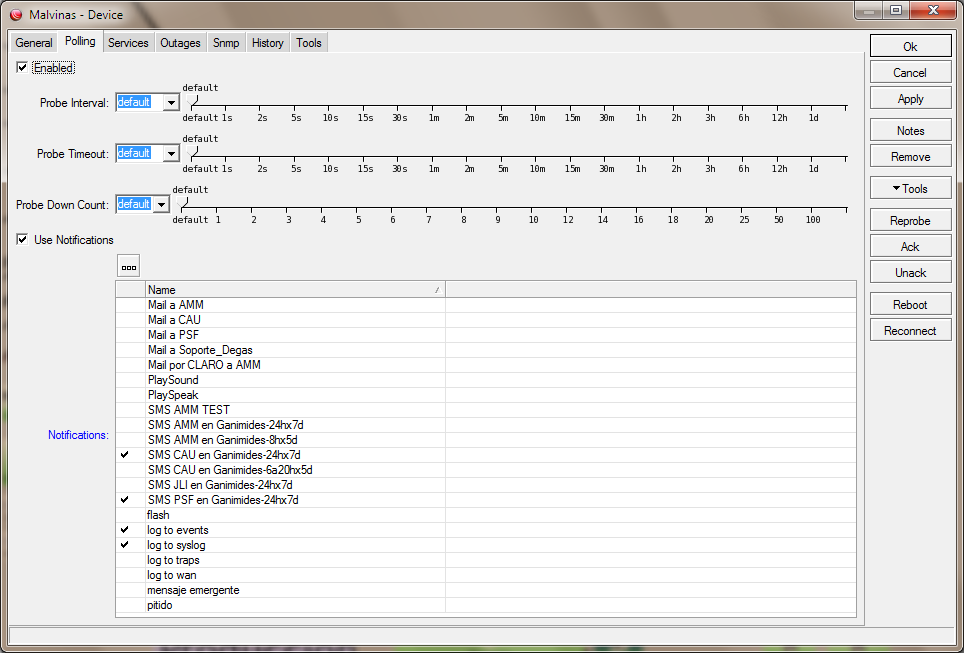This screenshot has height=653, width=964.
Task: Uncheck the log to syslog notification
Action: tap(125, 545)
